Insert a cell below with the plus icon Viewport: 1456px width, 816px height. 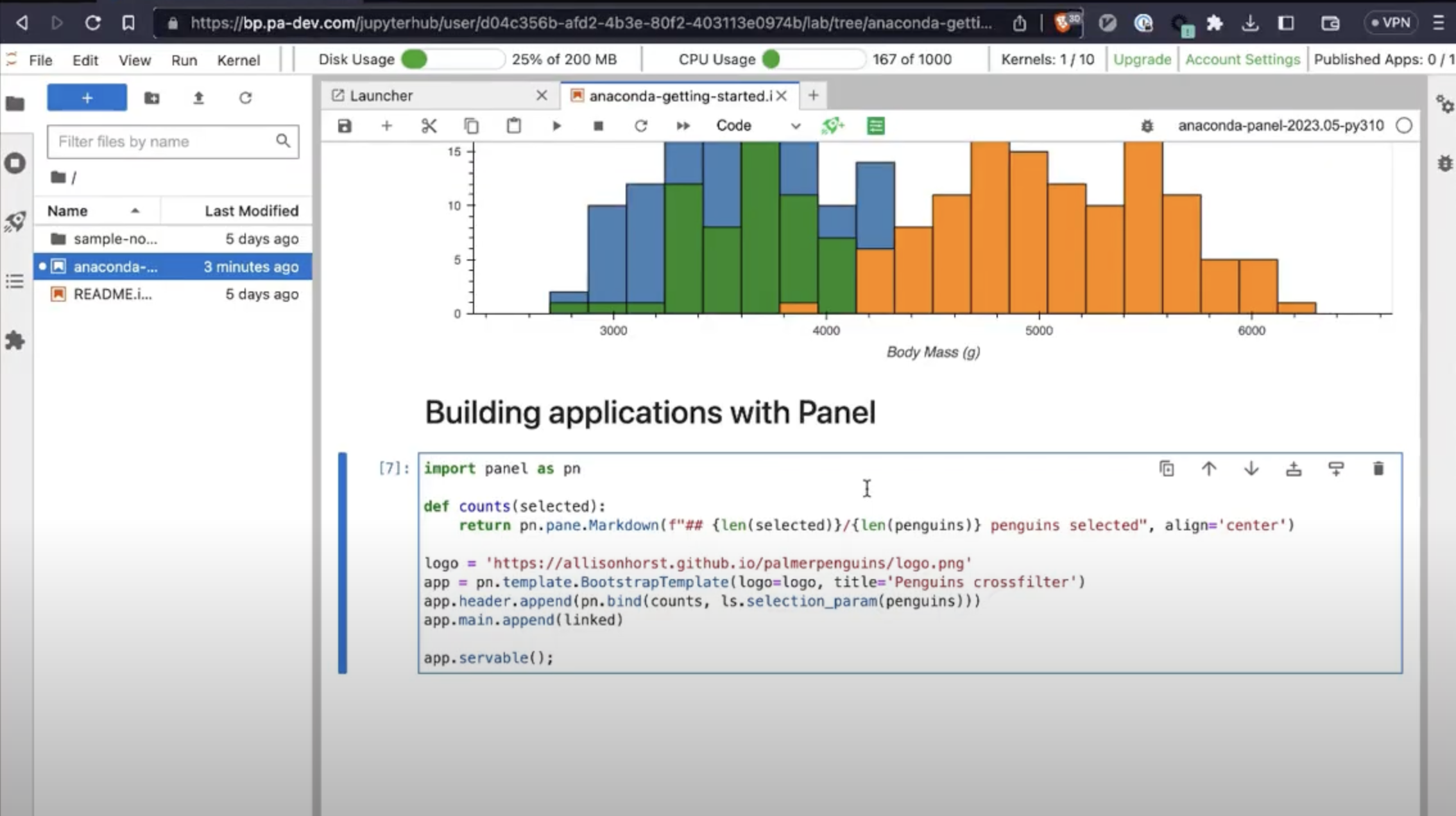pyautogui.click(x=386, y=126)
